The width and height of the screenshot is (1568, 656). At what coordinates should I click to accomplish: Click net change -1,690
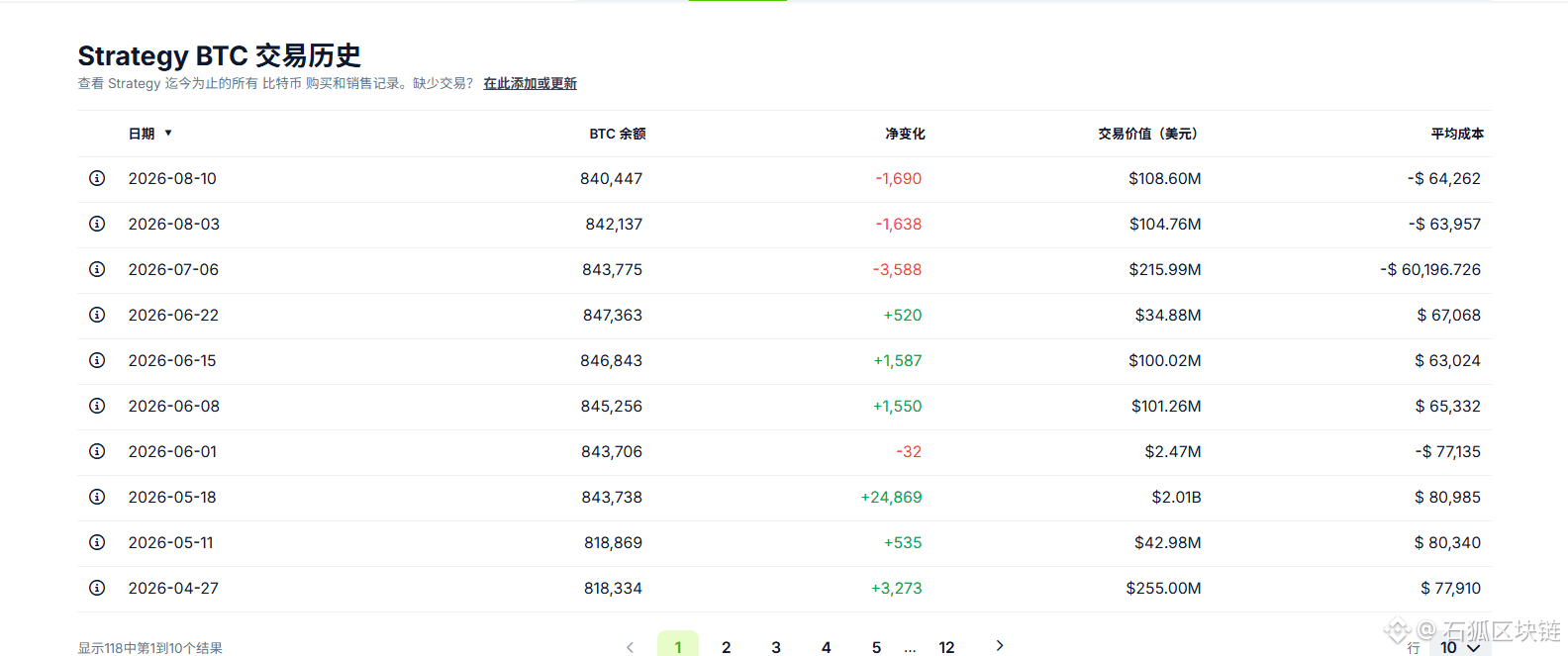pyautogui.click(x=899, y=179)
